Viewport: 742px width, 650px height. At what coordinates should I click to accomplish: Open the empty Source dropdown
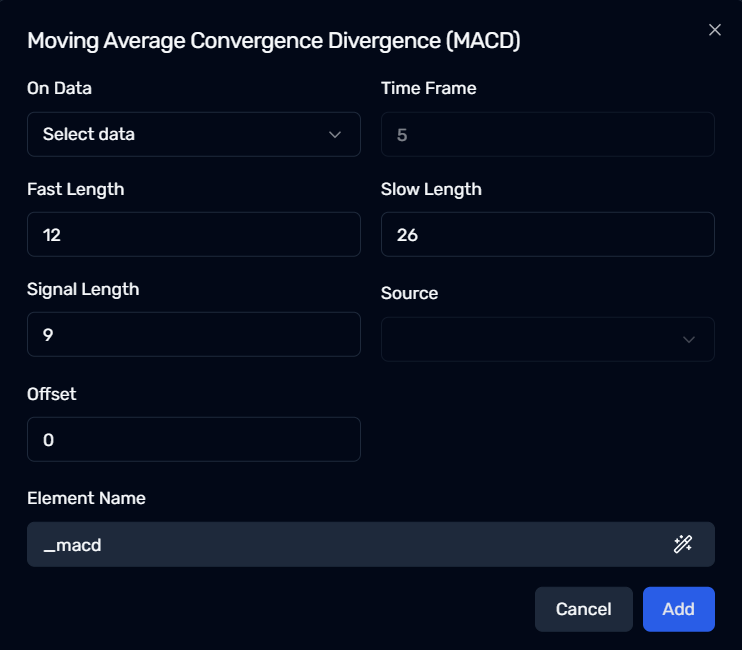(x=548, y=339)
